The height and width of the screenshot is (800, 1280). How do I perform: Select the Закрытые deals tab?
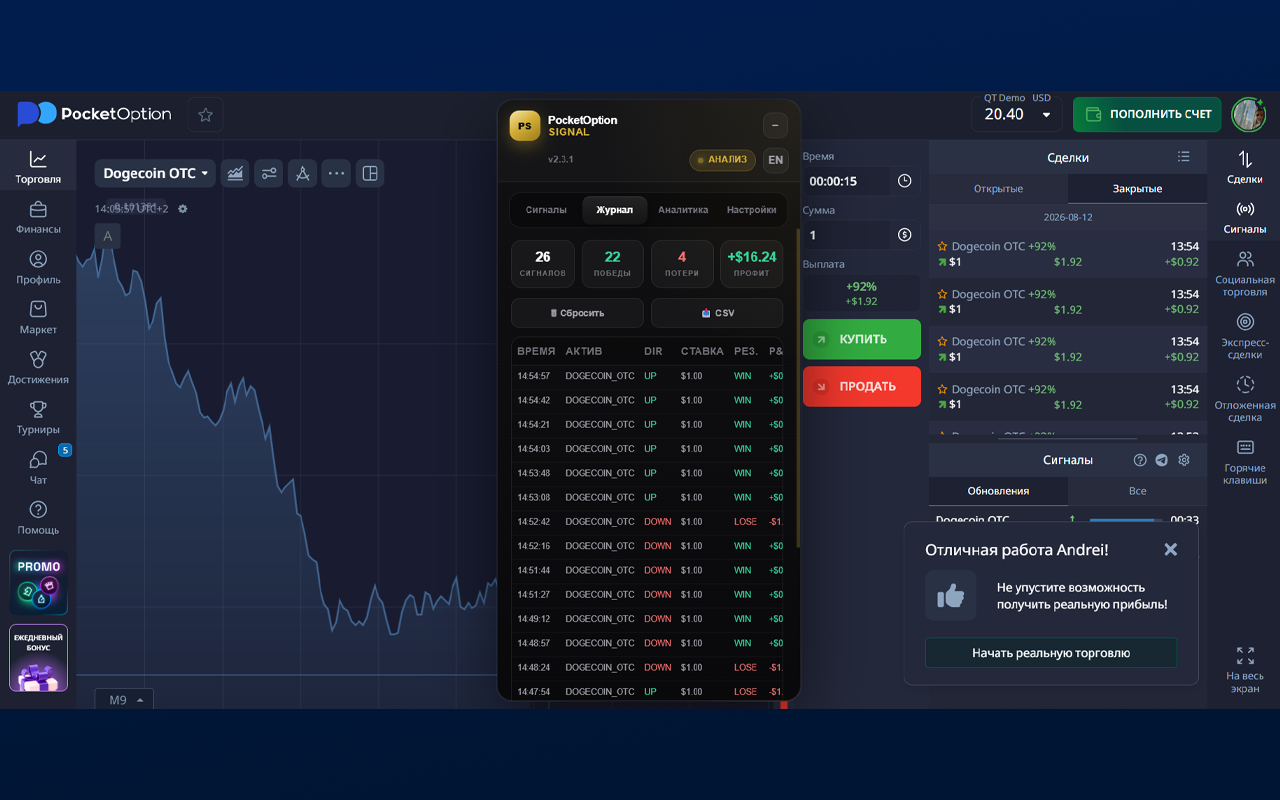1137,189
